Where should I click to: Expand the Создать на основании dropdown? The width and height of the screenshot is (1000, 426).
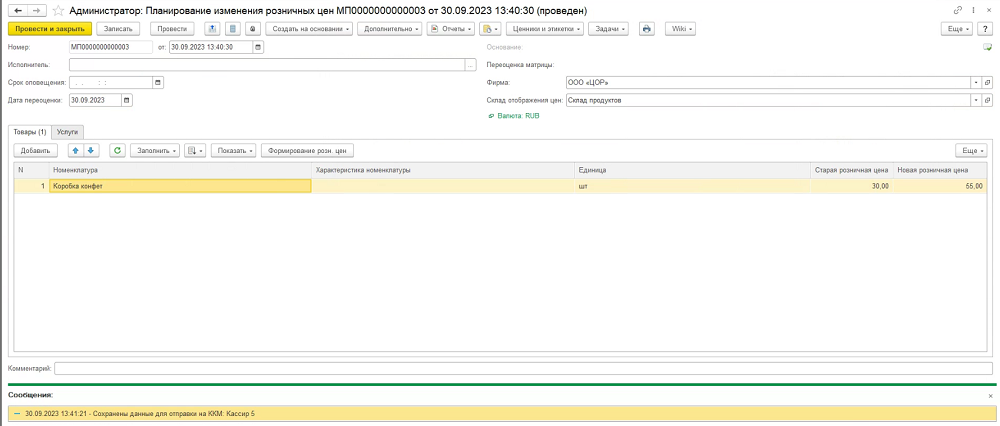(310, 29)
